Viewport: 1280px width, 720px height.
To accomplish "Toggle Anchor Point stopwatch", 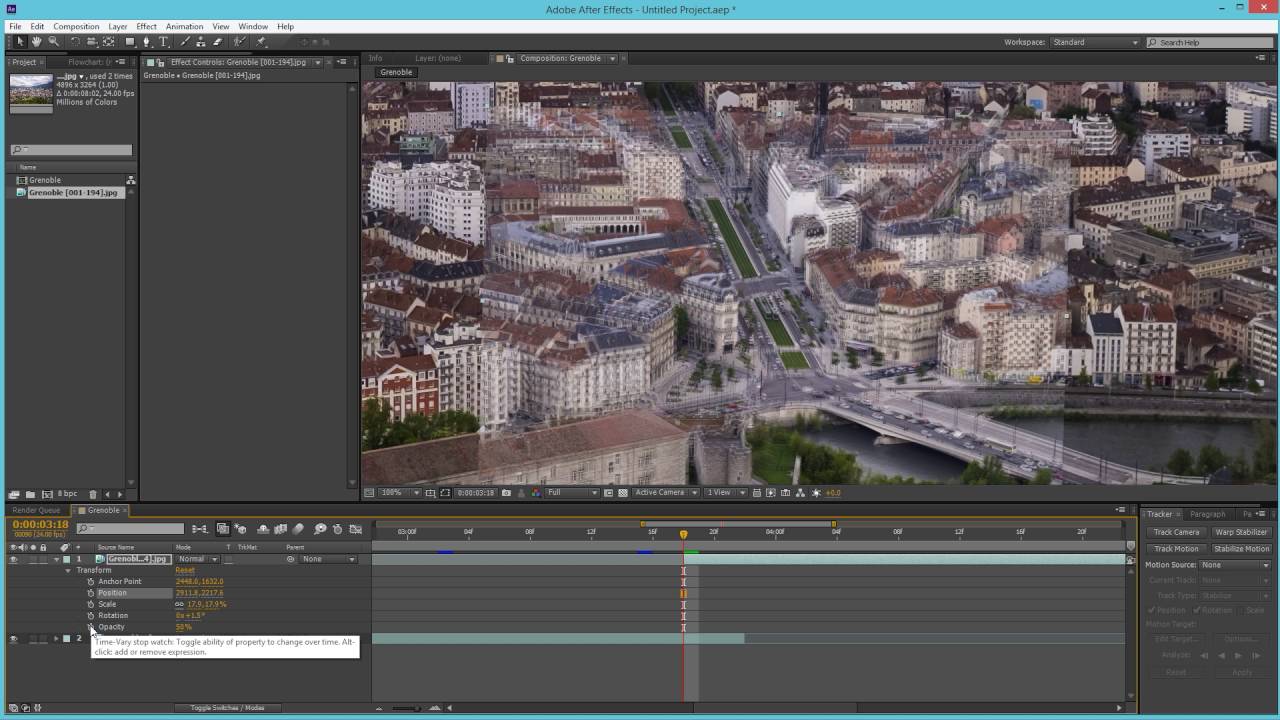I will point(91,581).
